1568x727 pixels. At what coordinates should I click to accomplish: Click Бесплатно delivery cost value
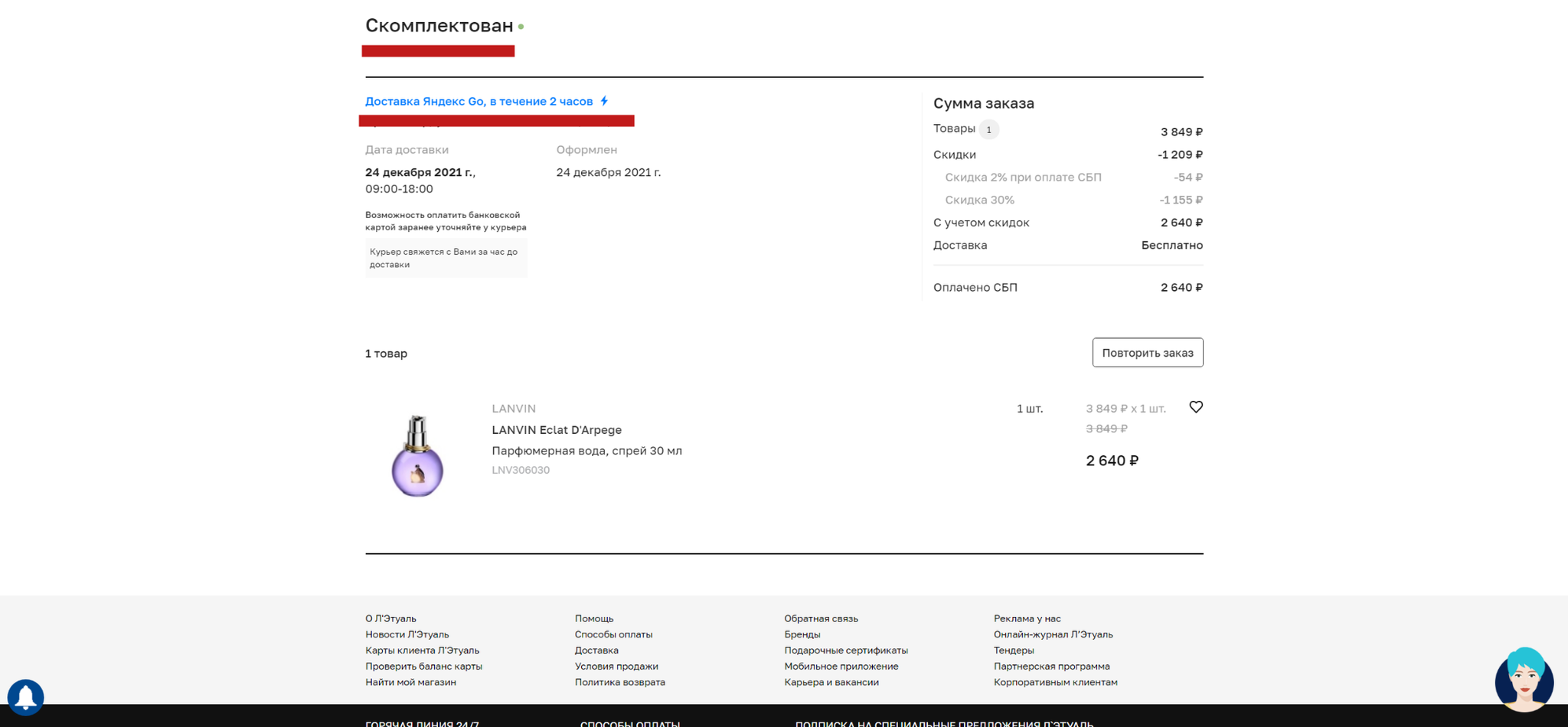point(1172,246)
